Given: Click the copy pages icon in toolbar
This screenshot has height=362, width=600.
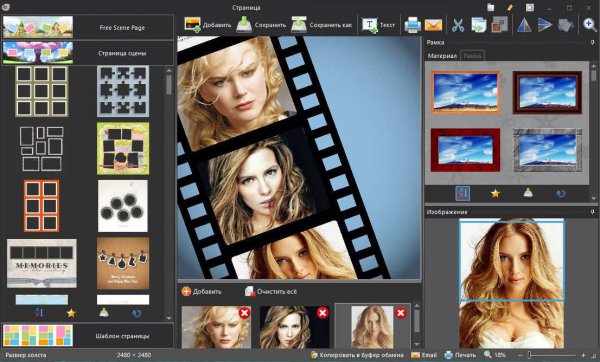Looking at the screenshot, I should point(478,25).
